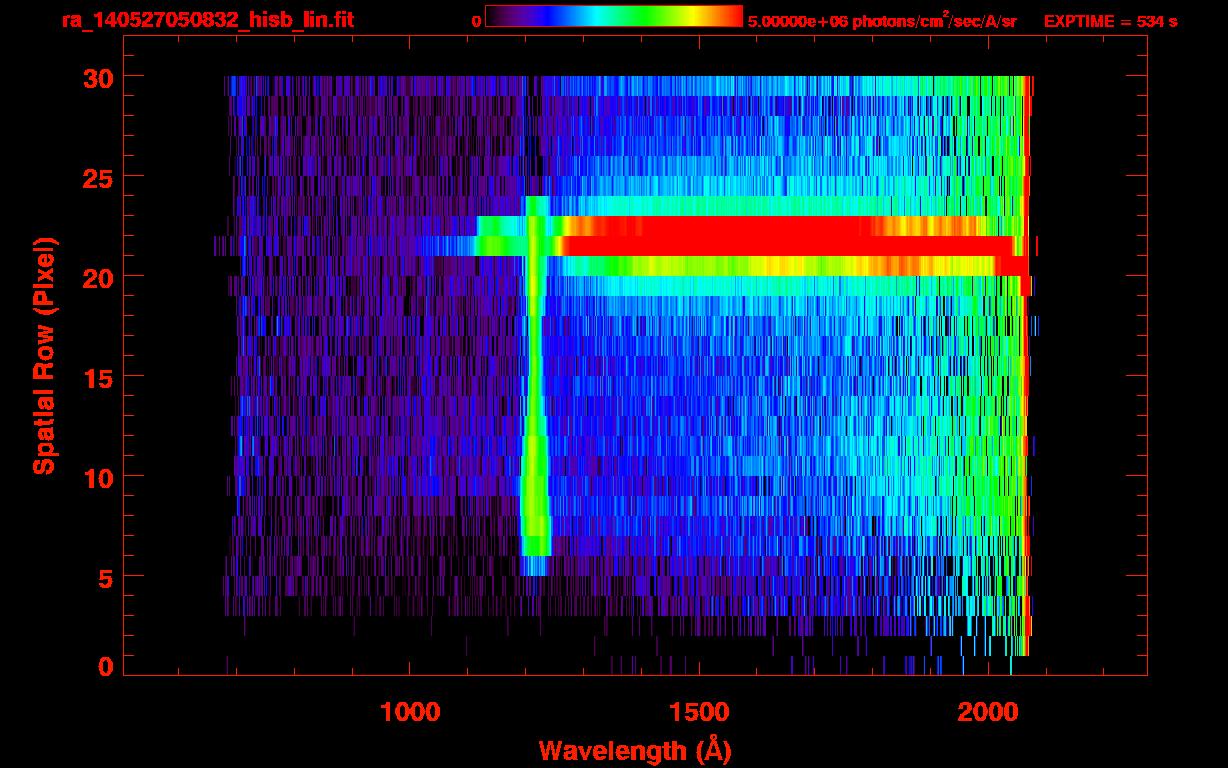Viewport: 1228px width, 768px height.
Task: Click the rainbow color scale bar
Action: pos(614,16)
